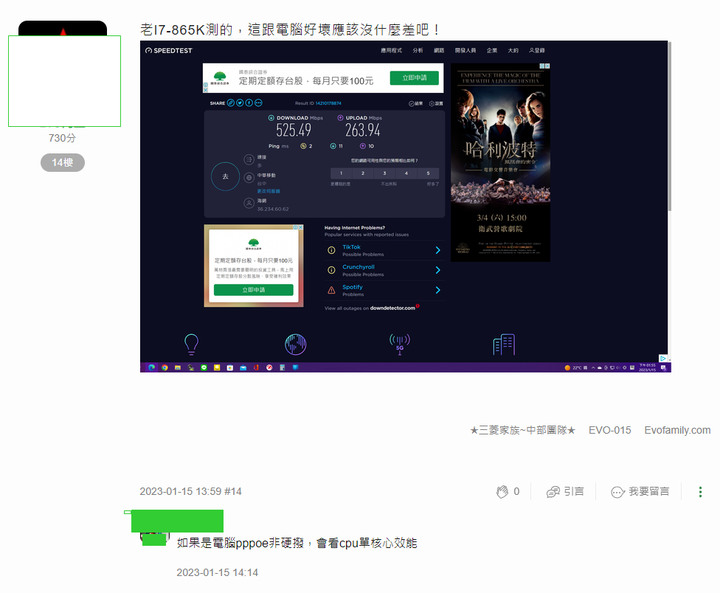The image size is (720, 593).
Task: Open the green three-dot post options menu
Action: pyautogui.click(x=700, y=492)
